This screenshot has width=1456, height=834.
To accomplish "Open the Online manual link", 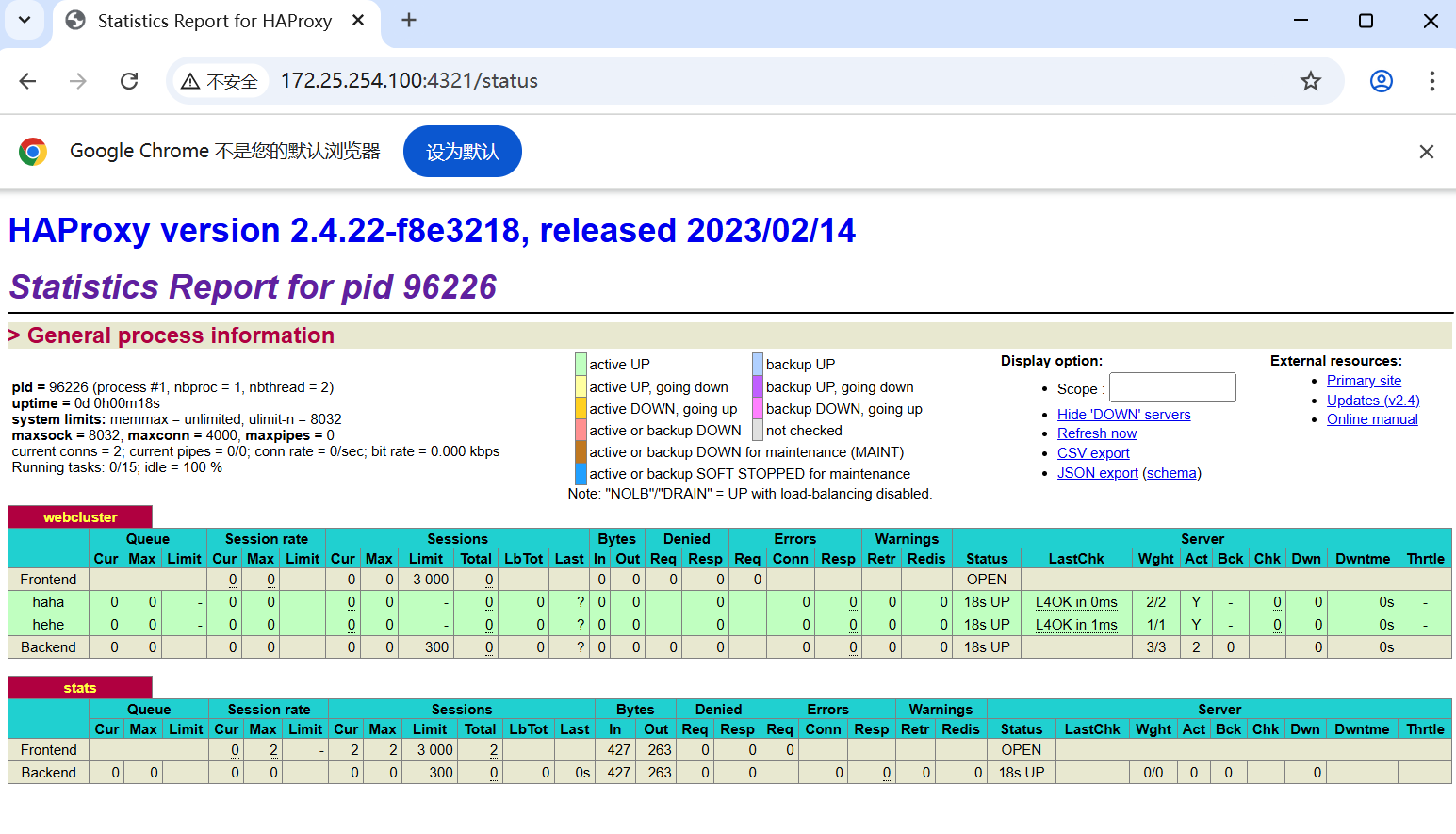I will pyautogui.click(x=1372, y=419).
